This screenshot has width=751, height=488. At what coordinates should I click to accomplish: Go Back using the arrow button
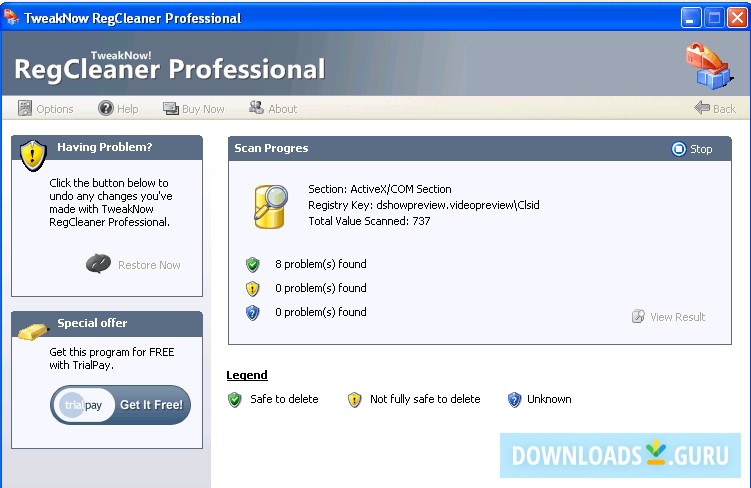tap(715, 108)
